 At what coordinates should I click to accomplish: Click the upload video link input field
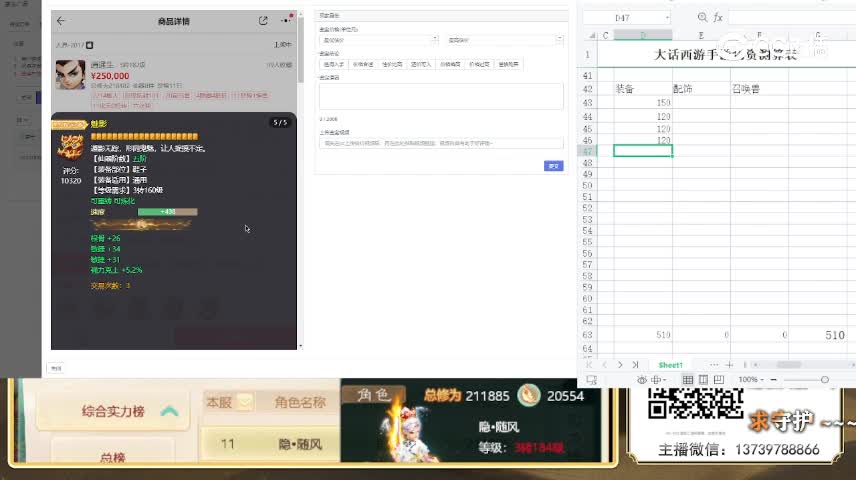click(441, 143)
